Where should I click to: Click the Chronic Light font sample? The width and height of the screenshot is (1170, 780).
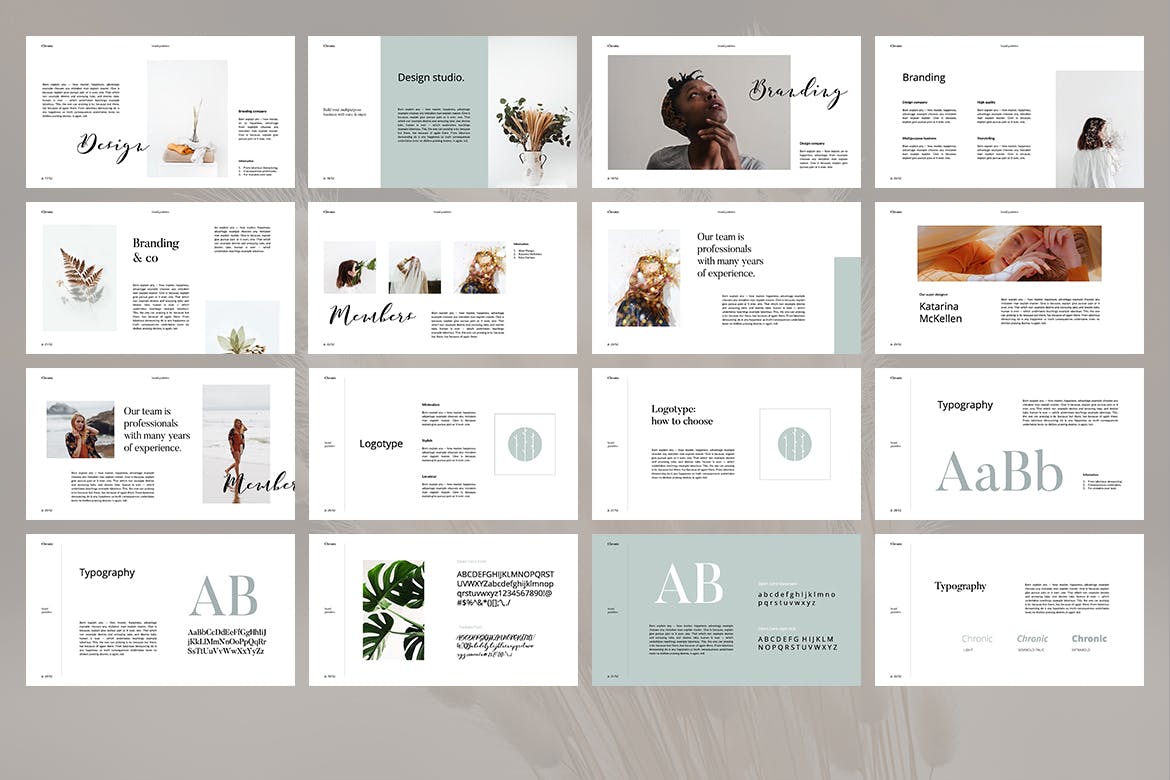pos(977,639)
